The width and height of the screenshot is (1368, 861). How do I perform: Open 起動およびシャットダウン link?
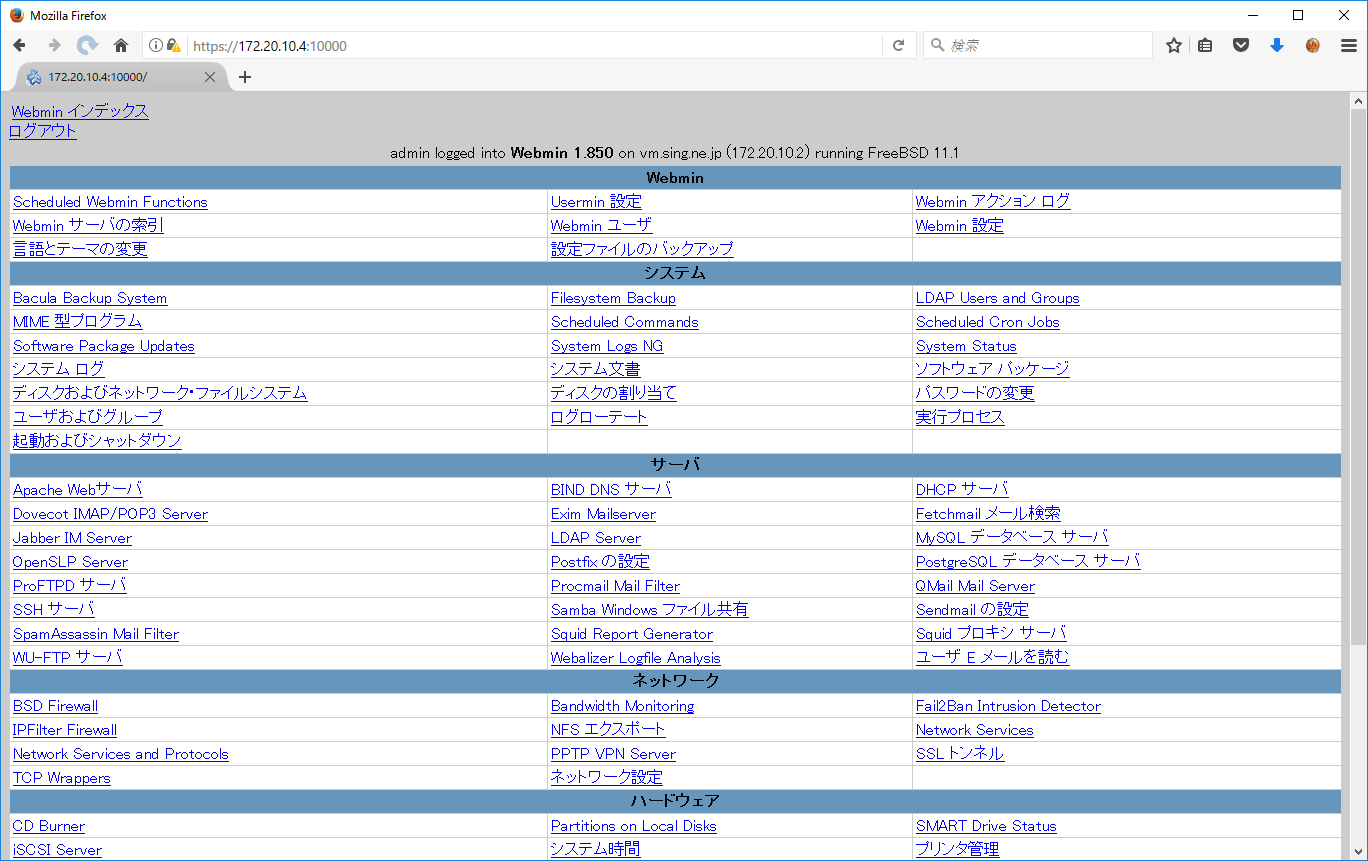coord(97,441)
